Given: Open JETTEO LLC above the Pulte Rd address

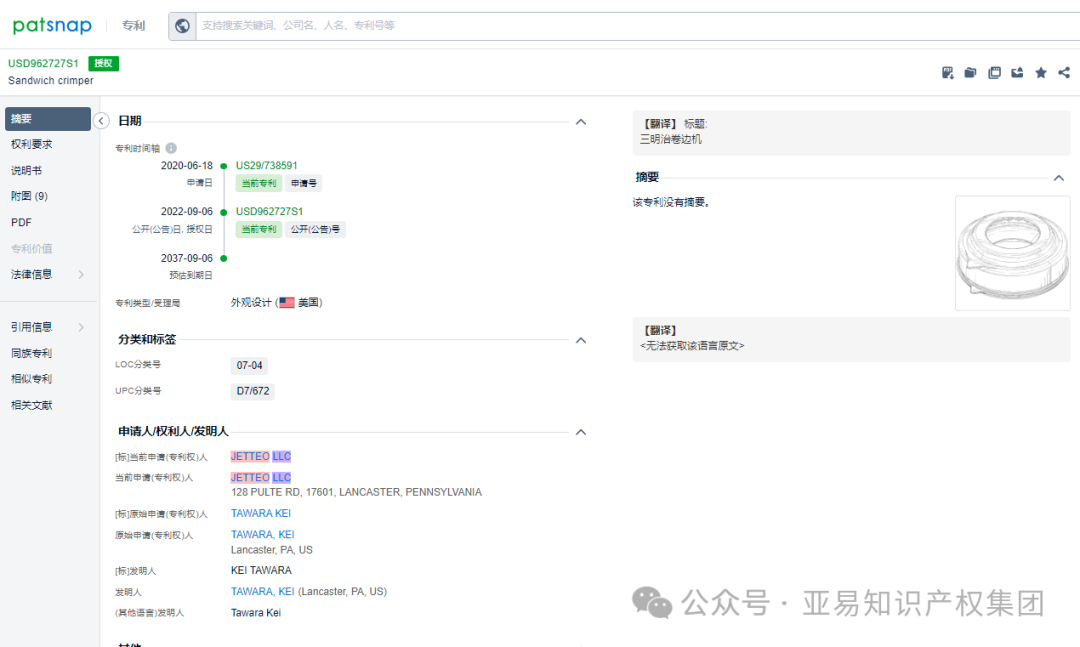Looking at the screenshot, I should coord(261,477).
